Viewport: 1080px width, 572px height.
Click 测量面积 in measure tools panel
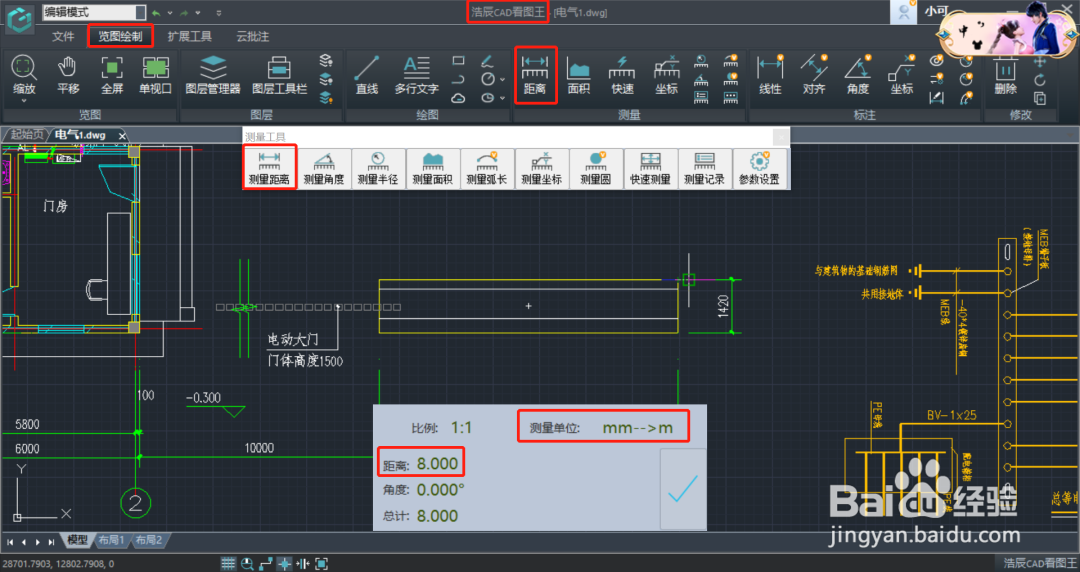pos(433,169)
